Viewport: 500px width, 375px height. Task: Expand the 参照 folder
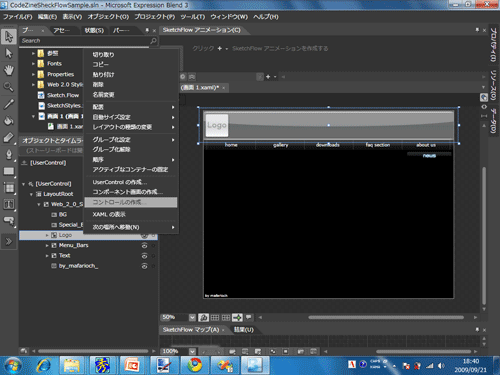coord(33,53)
